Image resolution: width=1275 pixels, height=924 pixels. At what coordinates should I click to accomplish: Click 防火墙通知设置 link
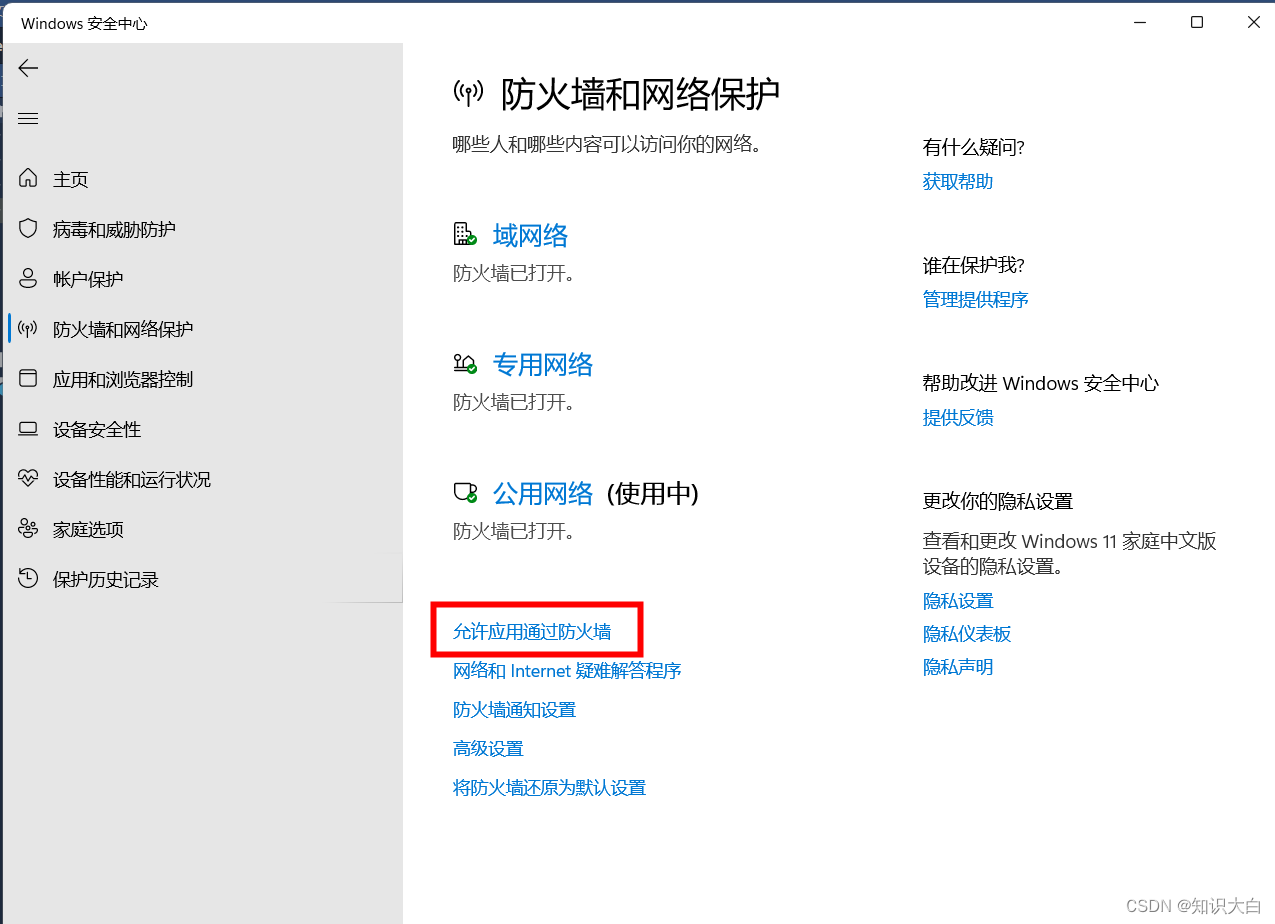(x=514, y=709)
